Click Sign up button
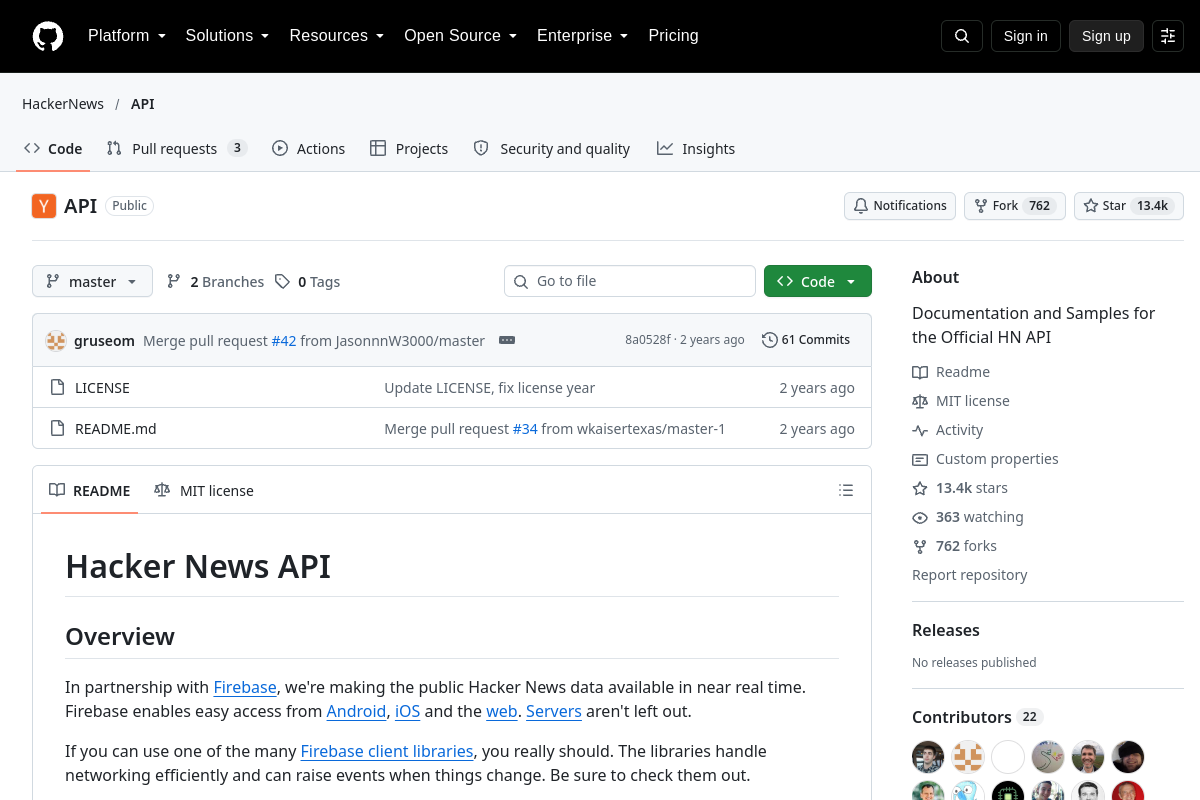Screen dimensions: 1200x800 pos(1106,36)
